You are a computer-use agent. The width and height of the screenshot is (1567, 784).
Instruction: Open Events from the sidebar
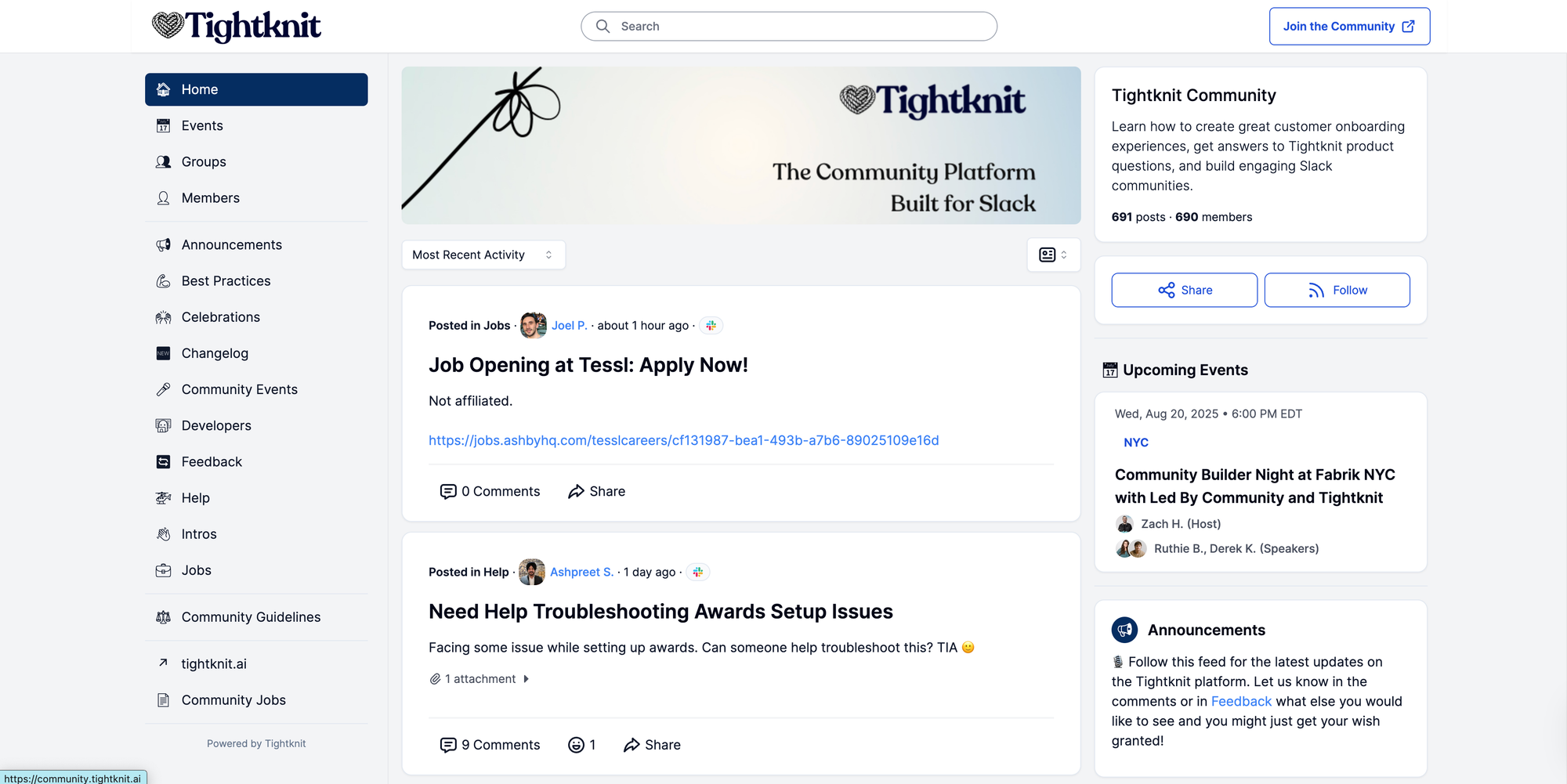256,126
